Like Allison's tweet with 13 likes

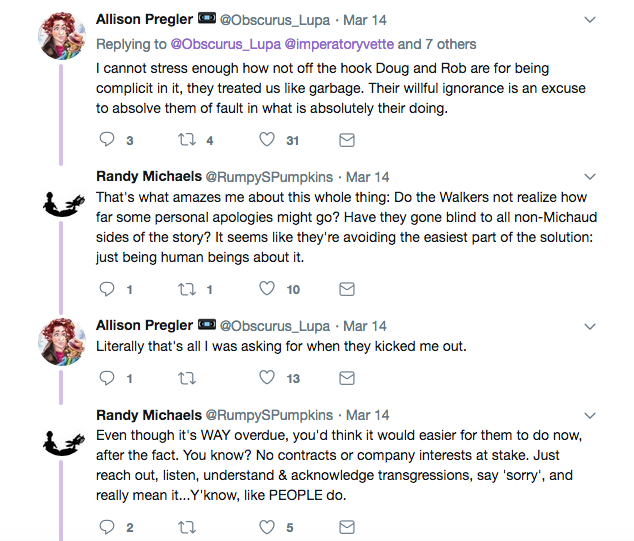click(267, 378)
